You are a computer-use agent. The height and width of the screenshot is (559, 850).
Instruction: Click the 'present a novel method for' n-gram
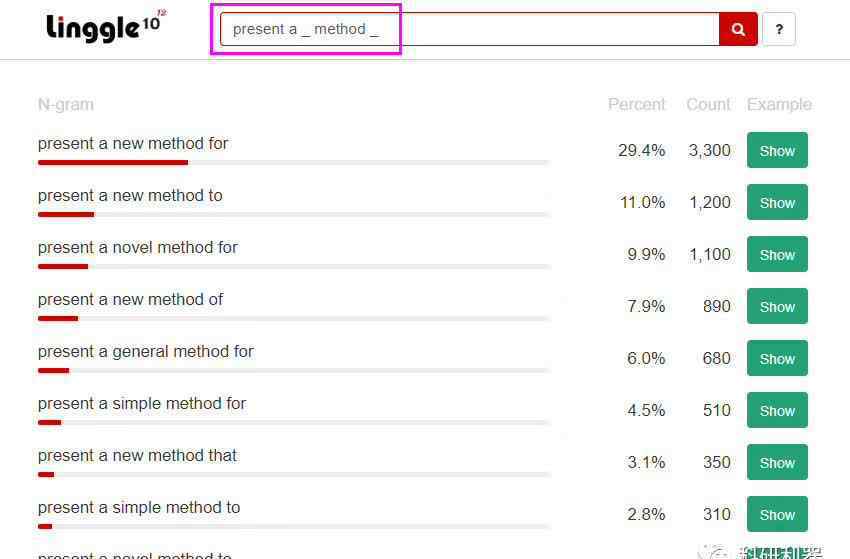point(138,248)
